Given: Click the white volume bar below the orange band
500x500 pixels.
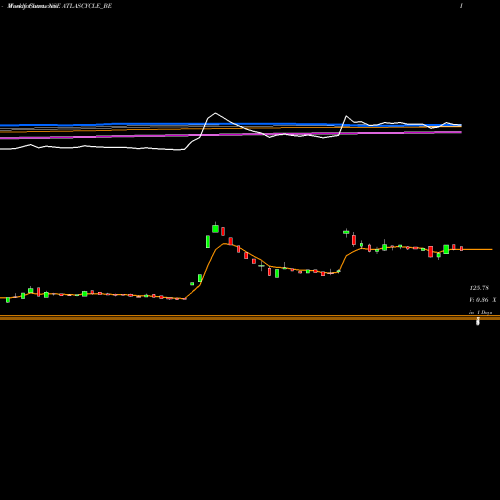Looking at the screenshot, I should (x=478, y=322).
